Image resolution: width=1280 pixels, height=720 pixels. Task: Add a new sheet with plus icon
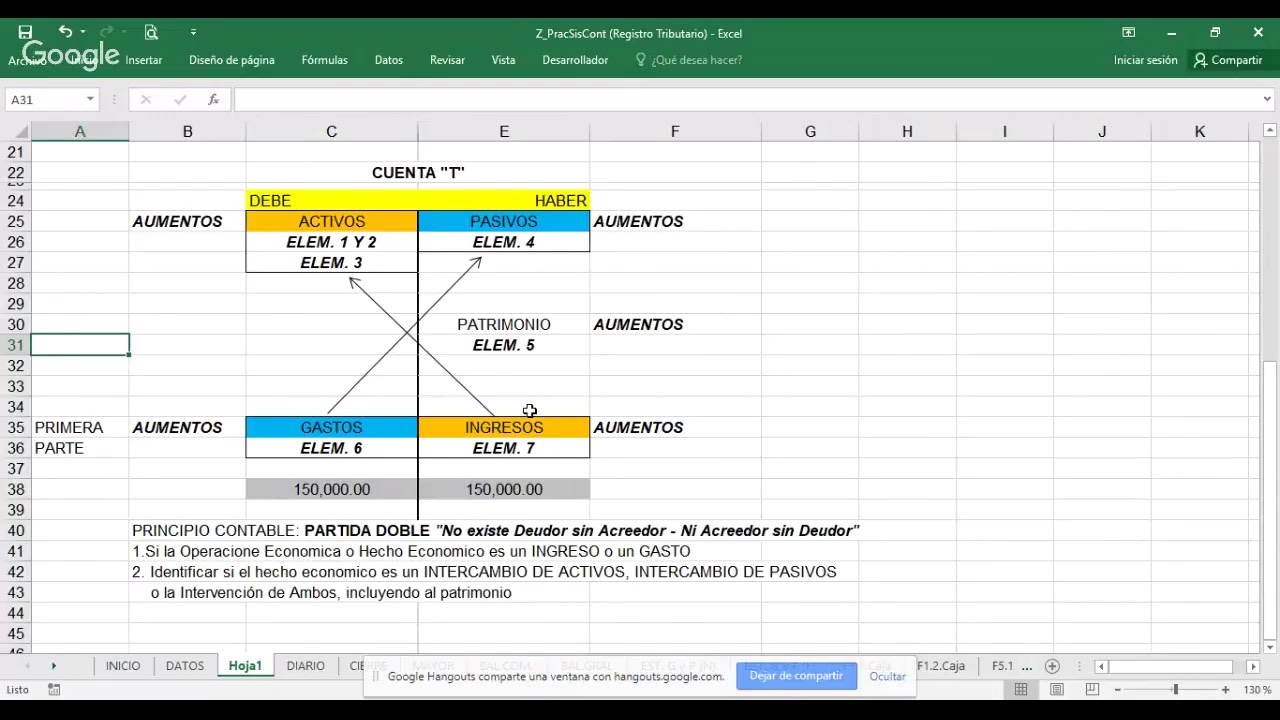tap(1052, 666)
